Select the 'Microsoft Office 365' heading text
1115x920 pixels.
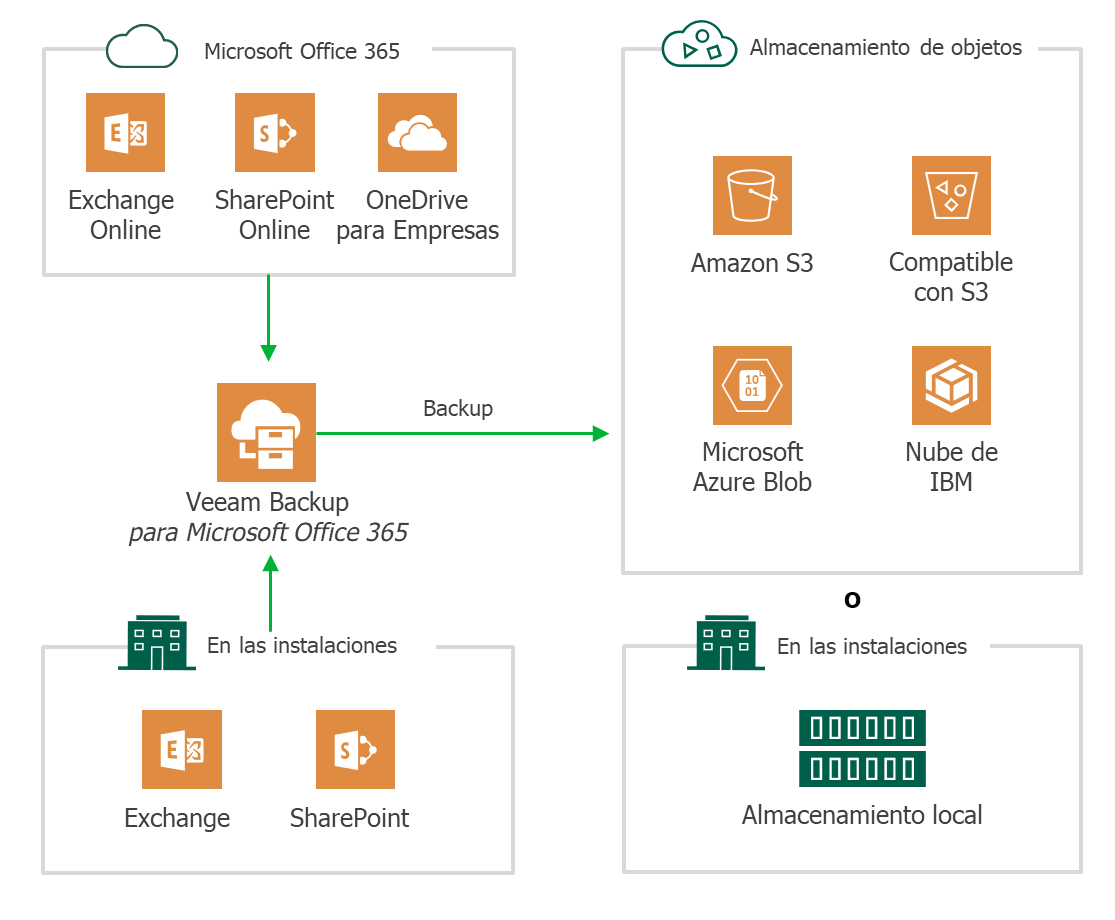pyautogui.click(x=301, y=51)
